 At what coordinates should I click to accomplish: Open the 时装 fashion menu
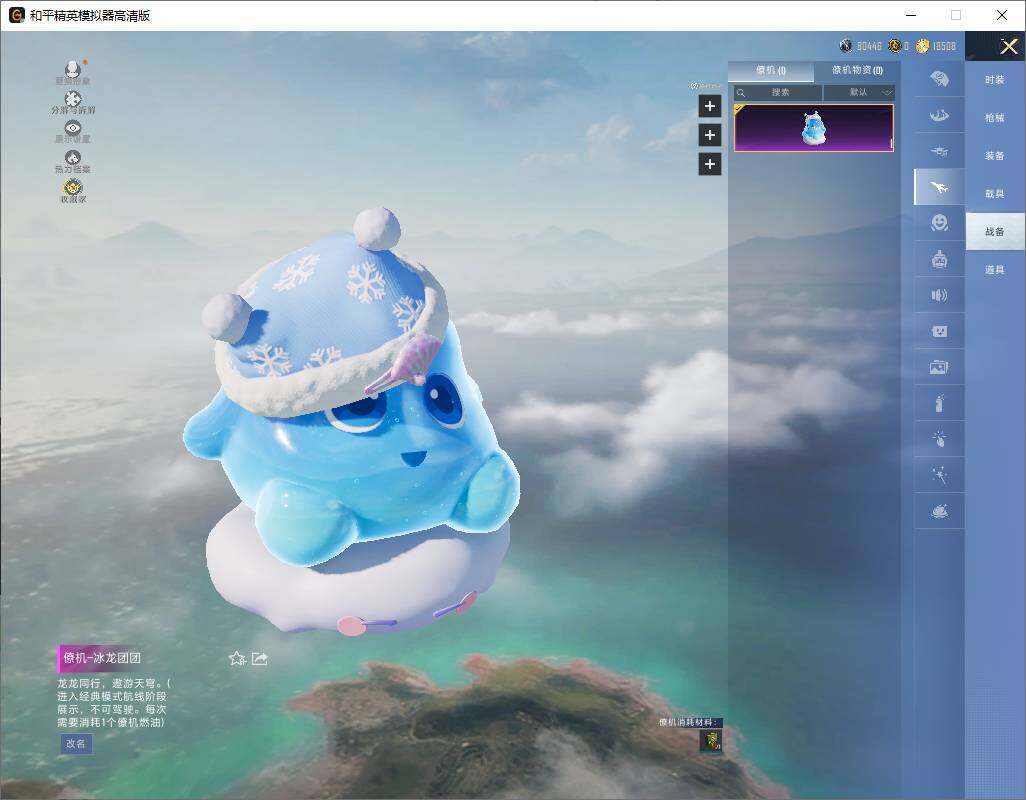[x=995, y=80]
